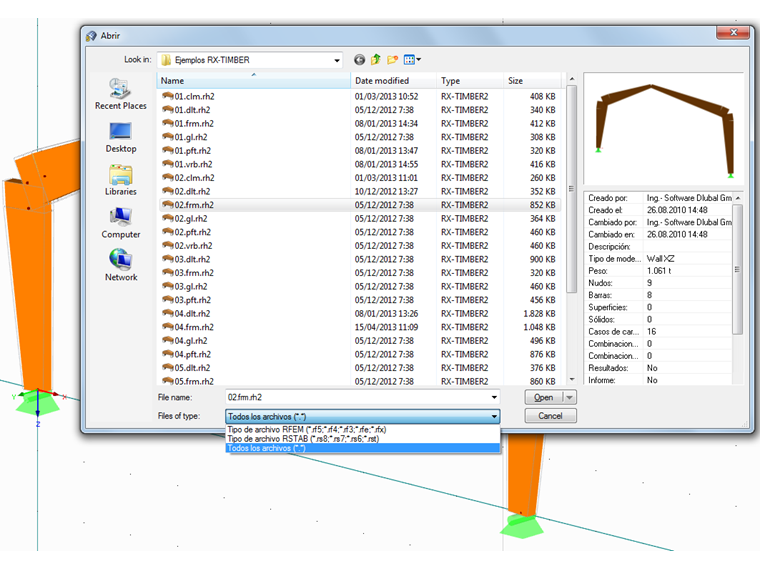Open the View menu icon

[412, 60]
